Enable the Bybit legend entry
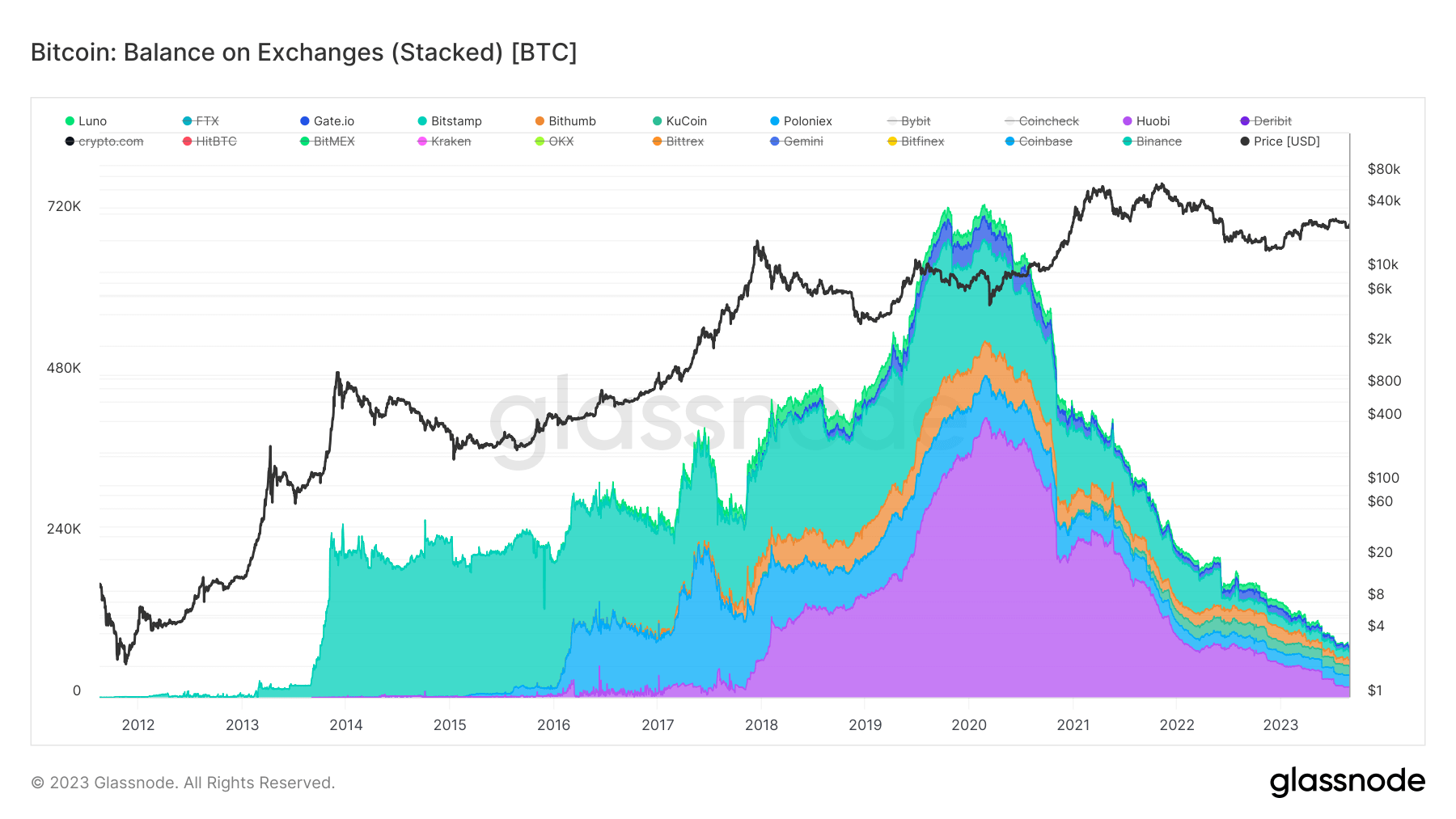 909,121
